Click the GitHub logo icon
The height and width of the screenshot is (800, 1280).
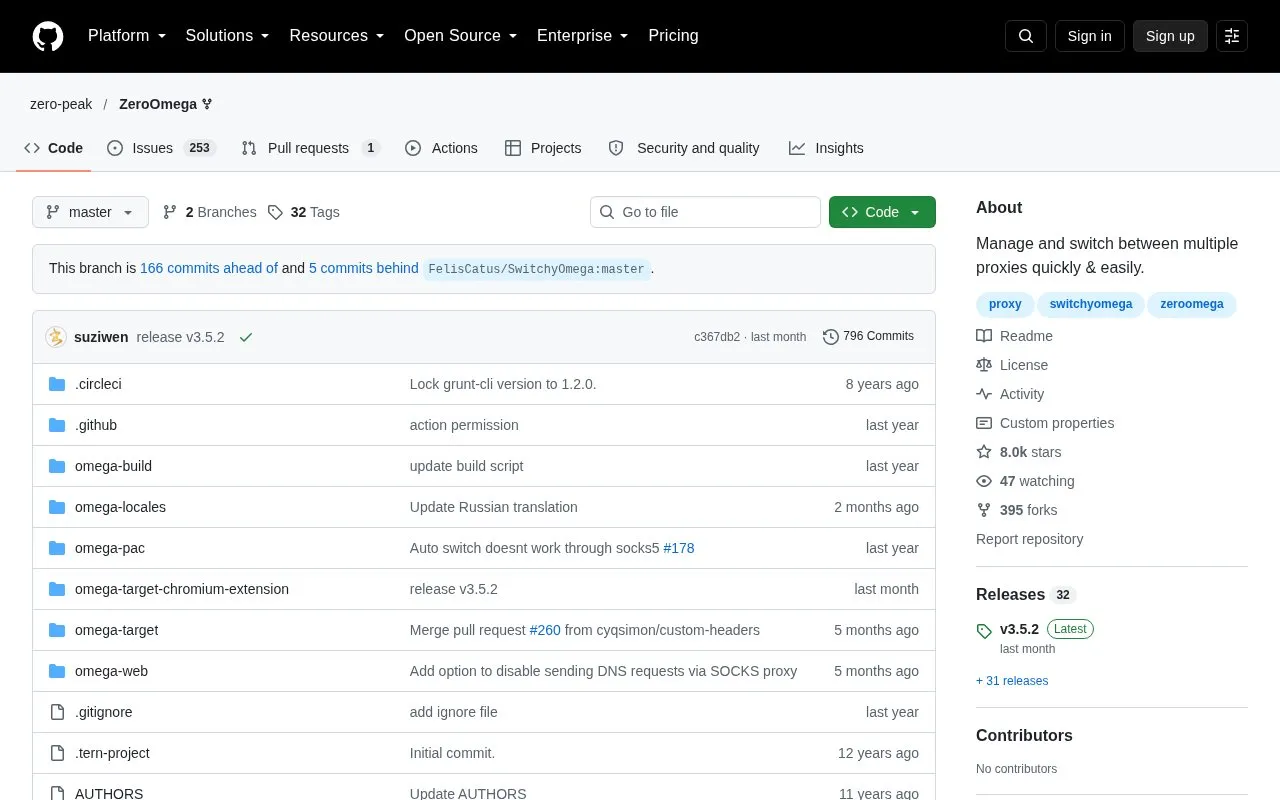pos(48,36)
